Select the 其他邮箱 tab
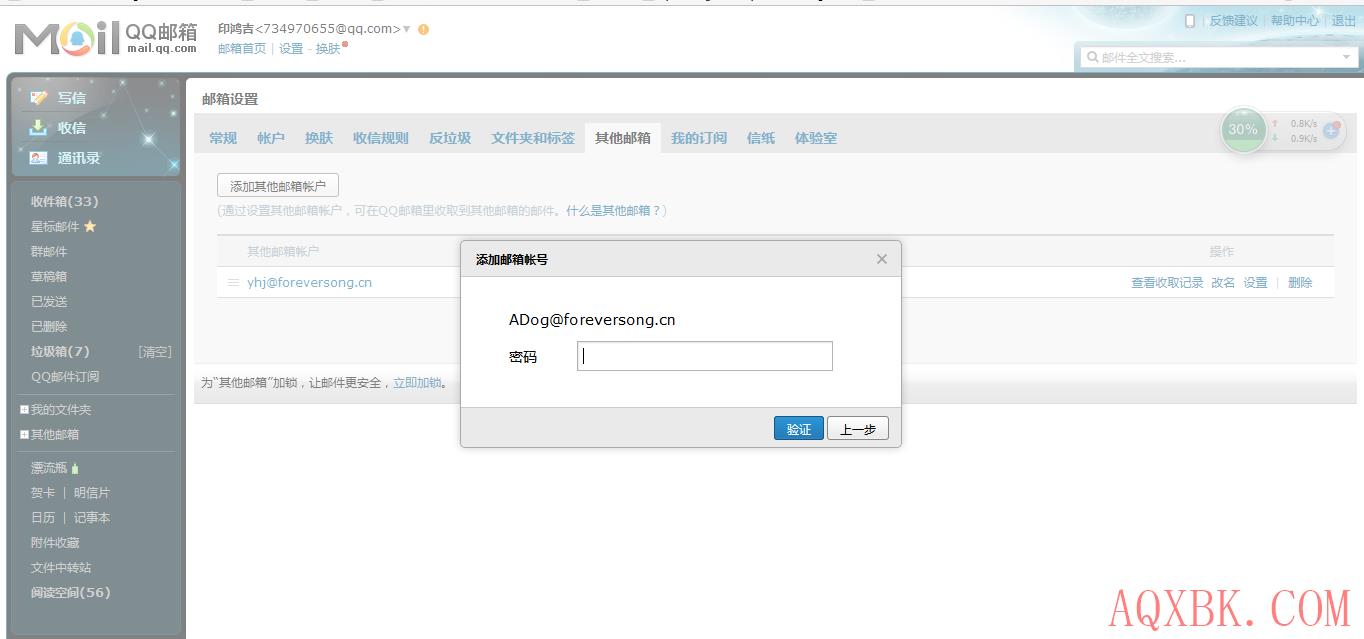The height and width of the screenshot is (639, 1364). point(623,138)
